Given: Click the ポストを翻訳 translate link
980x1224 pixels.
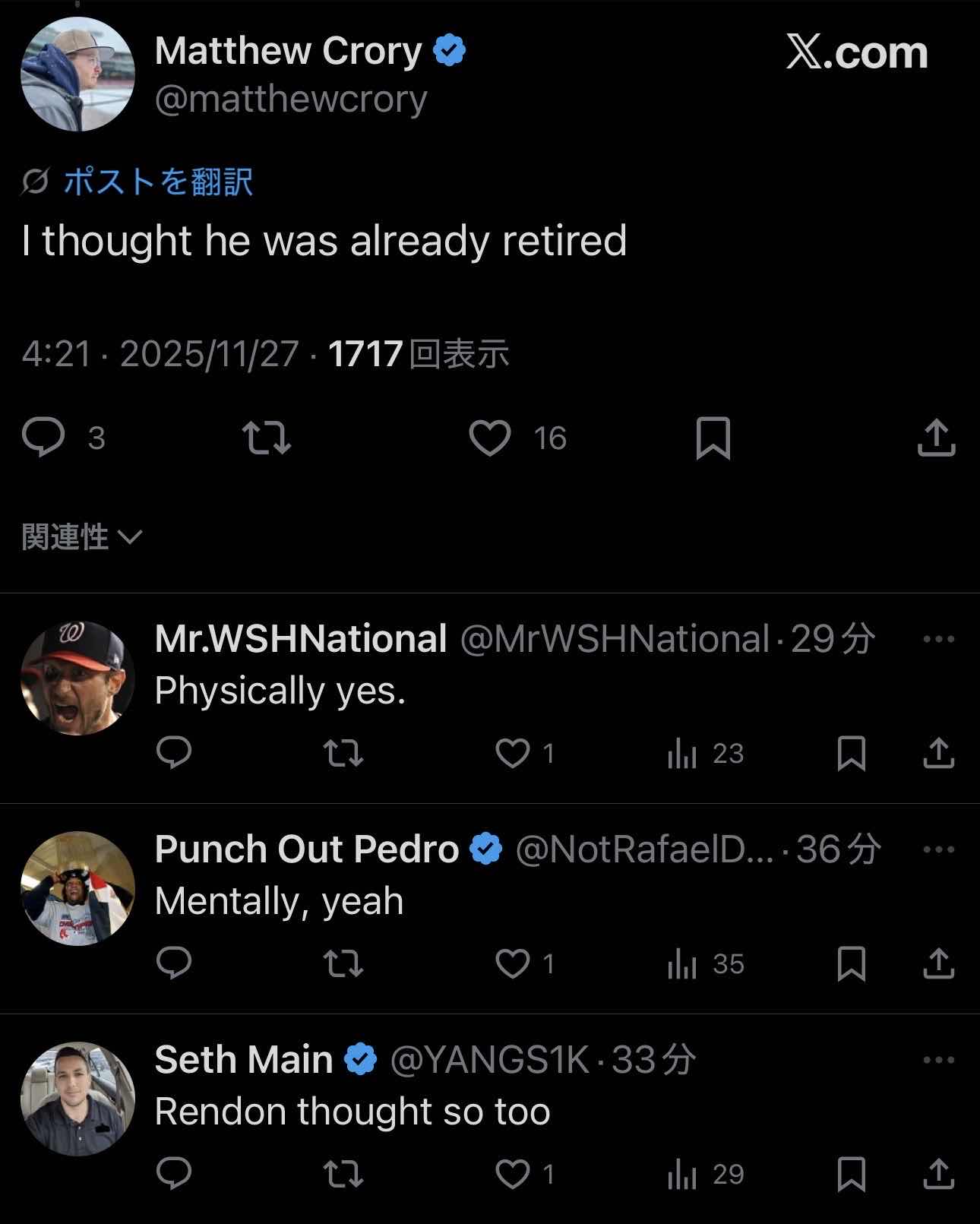Looking at the screenshot, I should coord(157,182).
